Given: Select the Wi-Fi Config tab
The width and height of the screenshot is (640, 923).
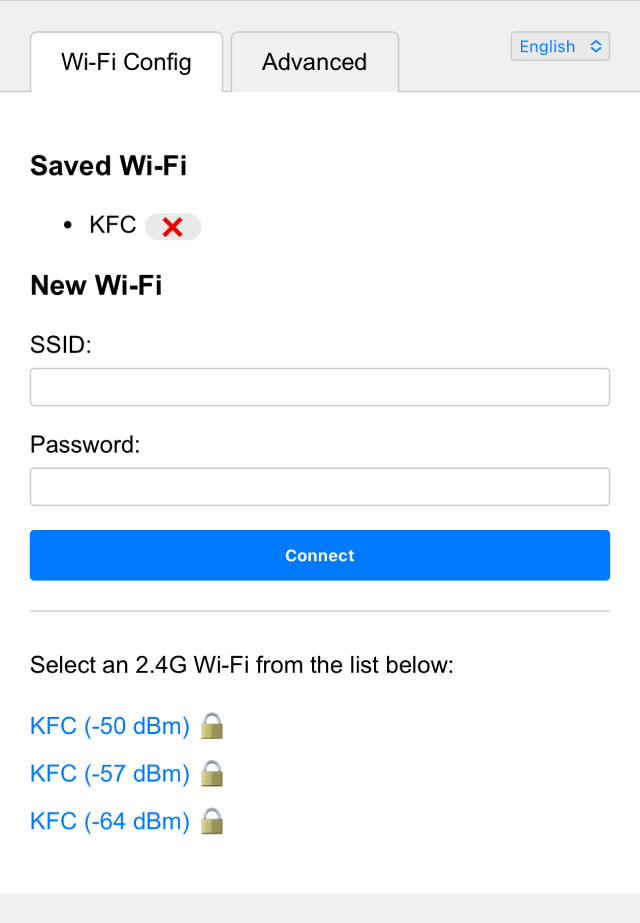Looking at the screenshot, I should [126, 62].
